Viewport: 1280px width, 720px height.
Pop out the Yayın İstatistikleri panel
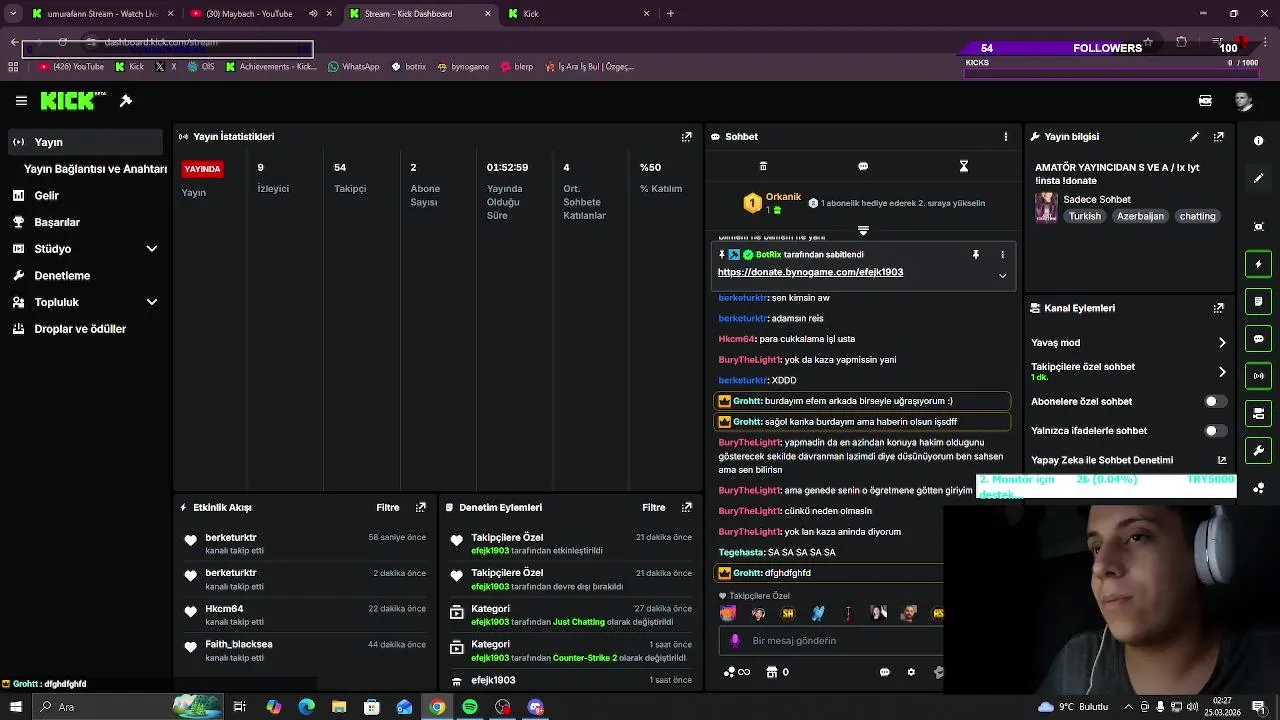point(686,137)
